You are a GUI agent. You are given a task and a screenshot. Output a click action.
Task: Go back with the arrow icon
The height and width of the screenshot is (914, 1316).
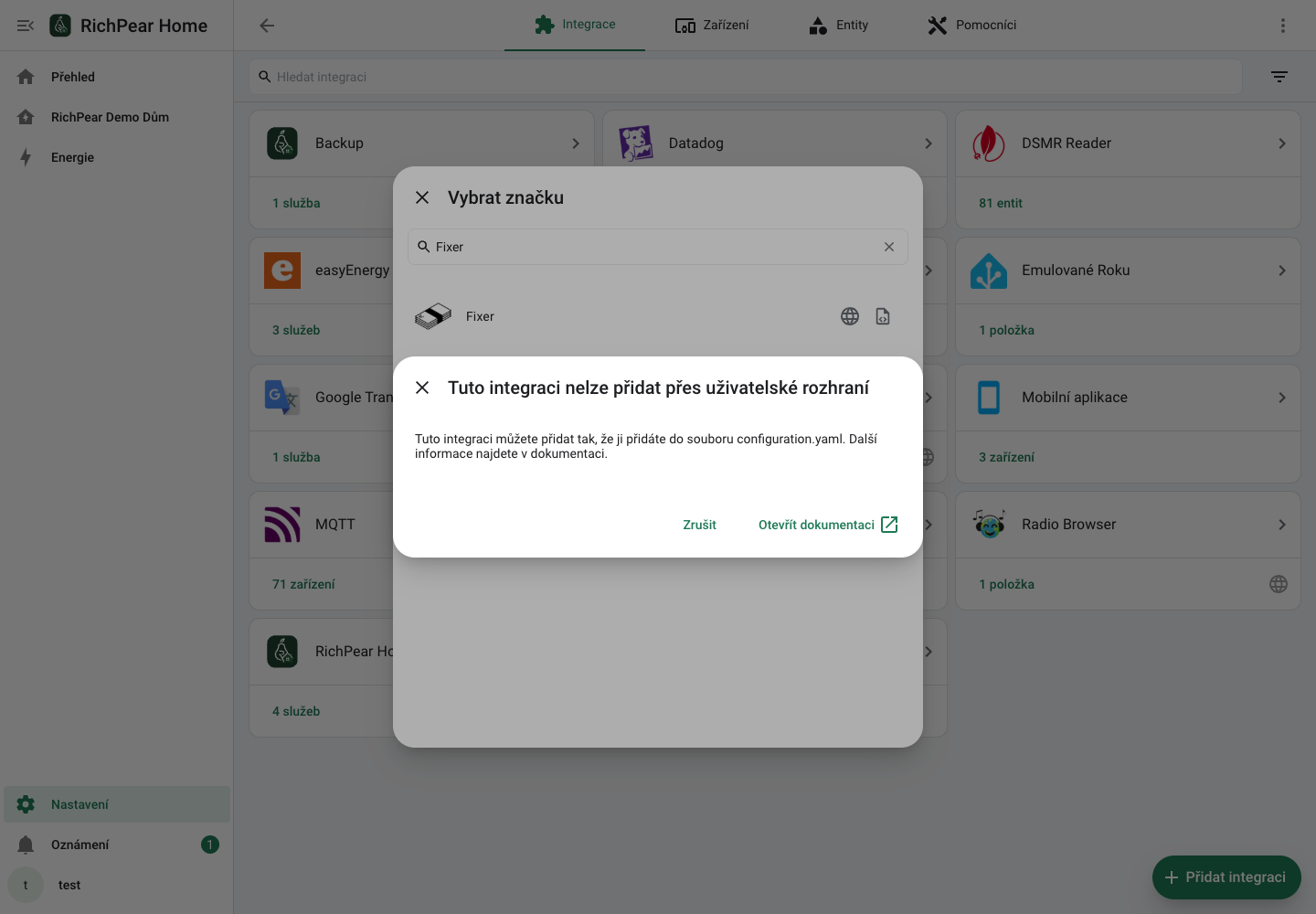click(267, 26)
